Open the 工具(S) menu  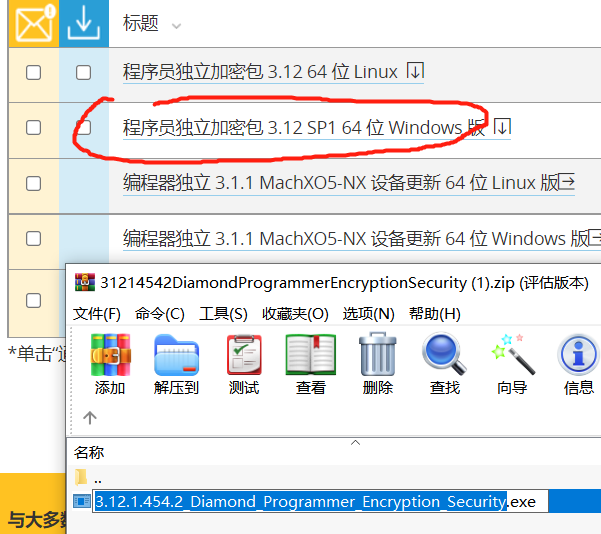pyautogui.click(x=223, y=314)
